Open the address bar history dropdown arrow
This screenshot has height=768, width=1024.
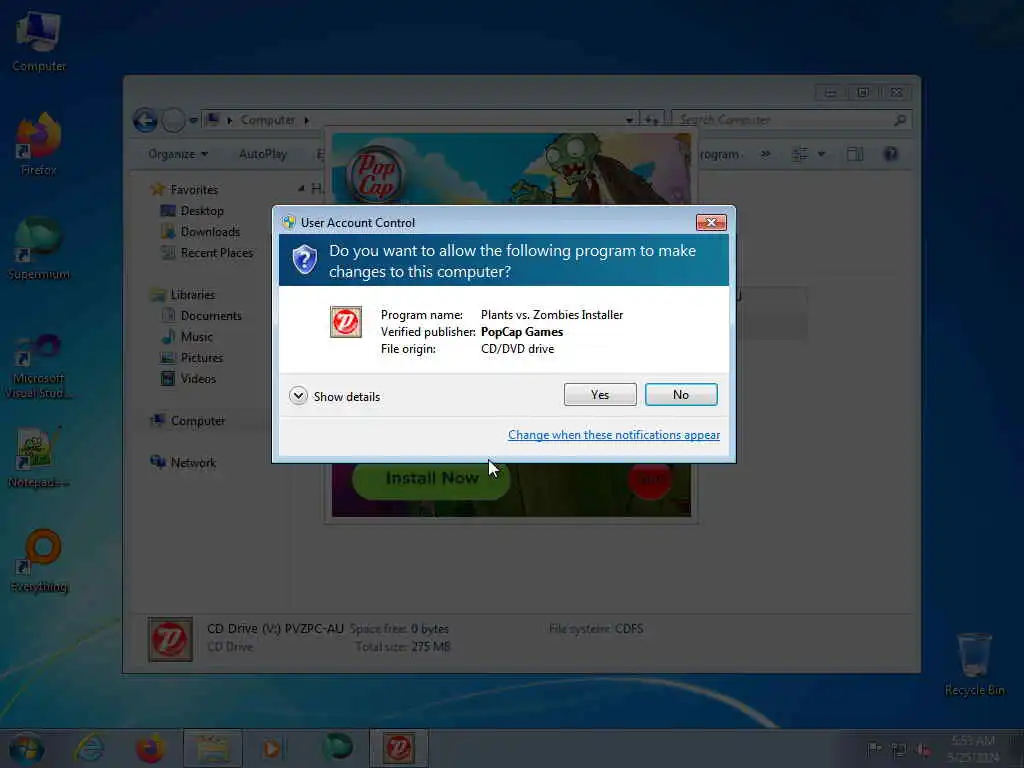click(x=629, y=120)
